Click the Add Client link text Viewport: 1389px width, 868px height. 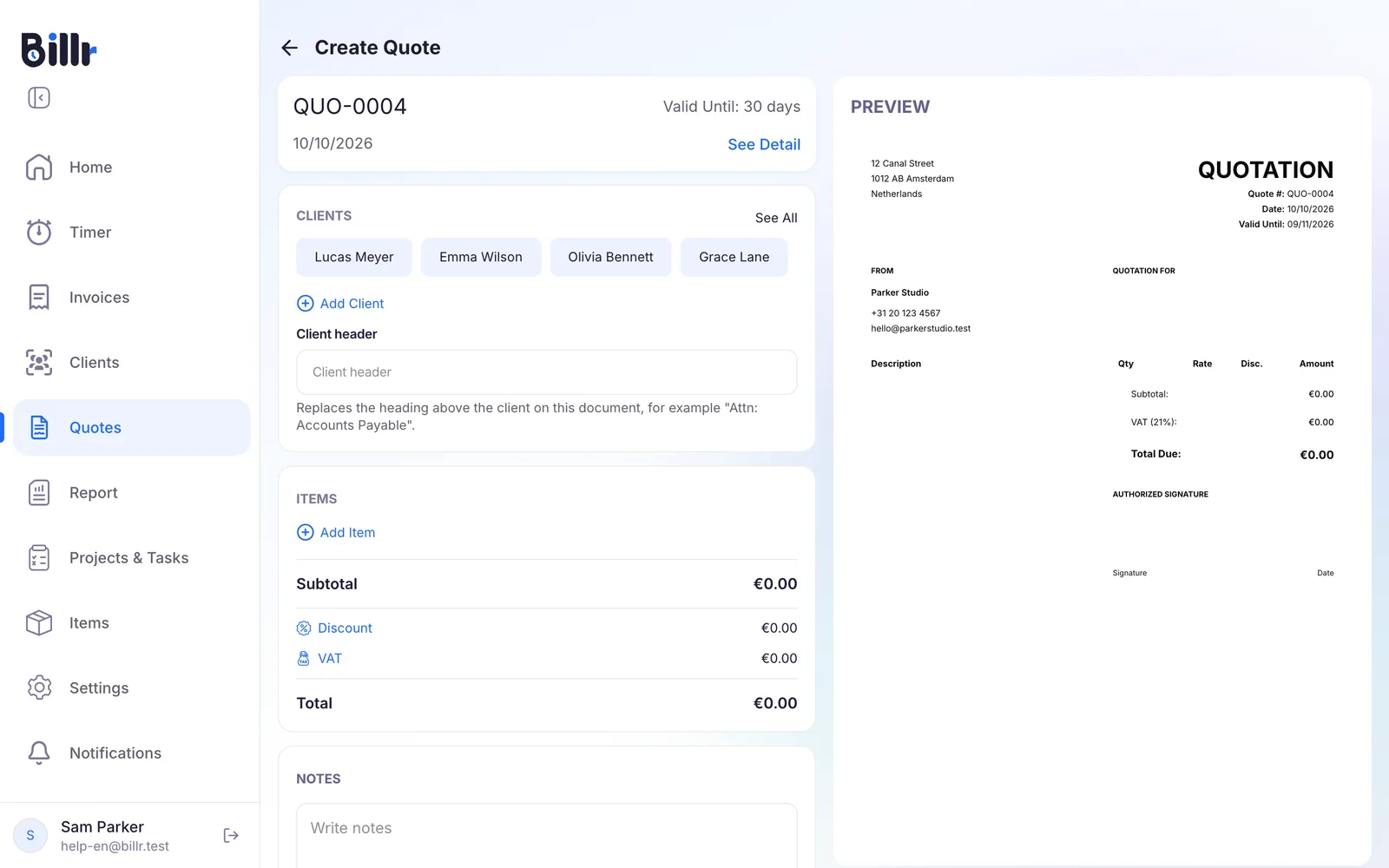click(x=352, y=303)
